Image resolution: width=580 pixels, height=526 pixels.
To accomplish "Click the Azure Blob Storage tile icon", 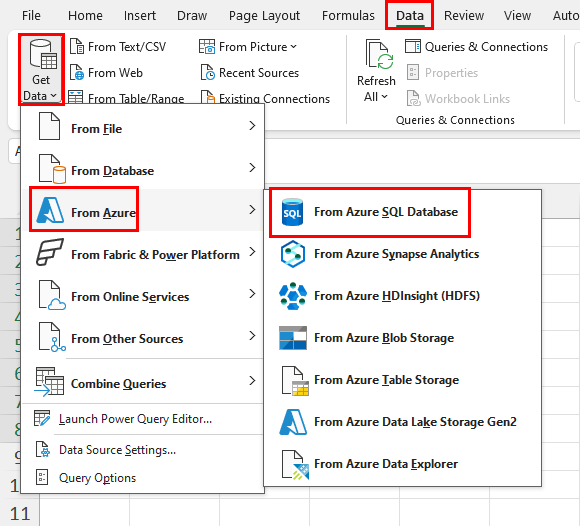I will (x=293, y=338).
